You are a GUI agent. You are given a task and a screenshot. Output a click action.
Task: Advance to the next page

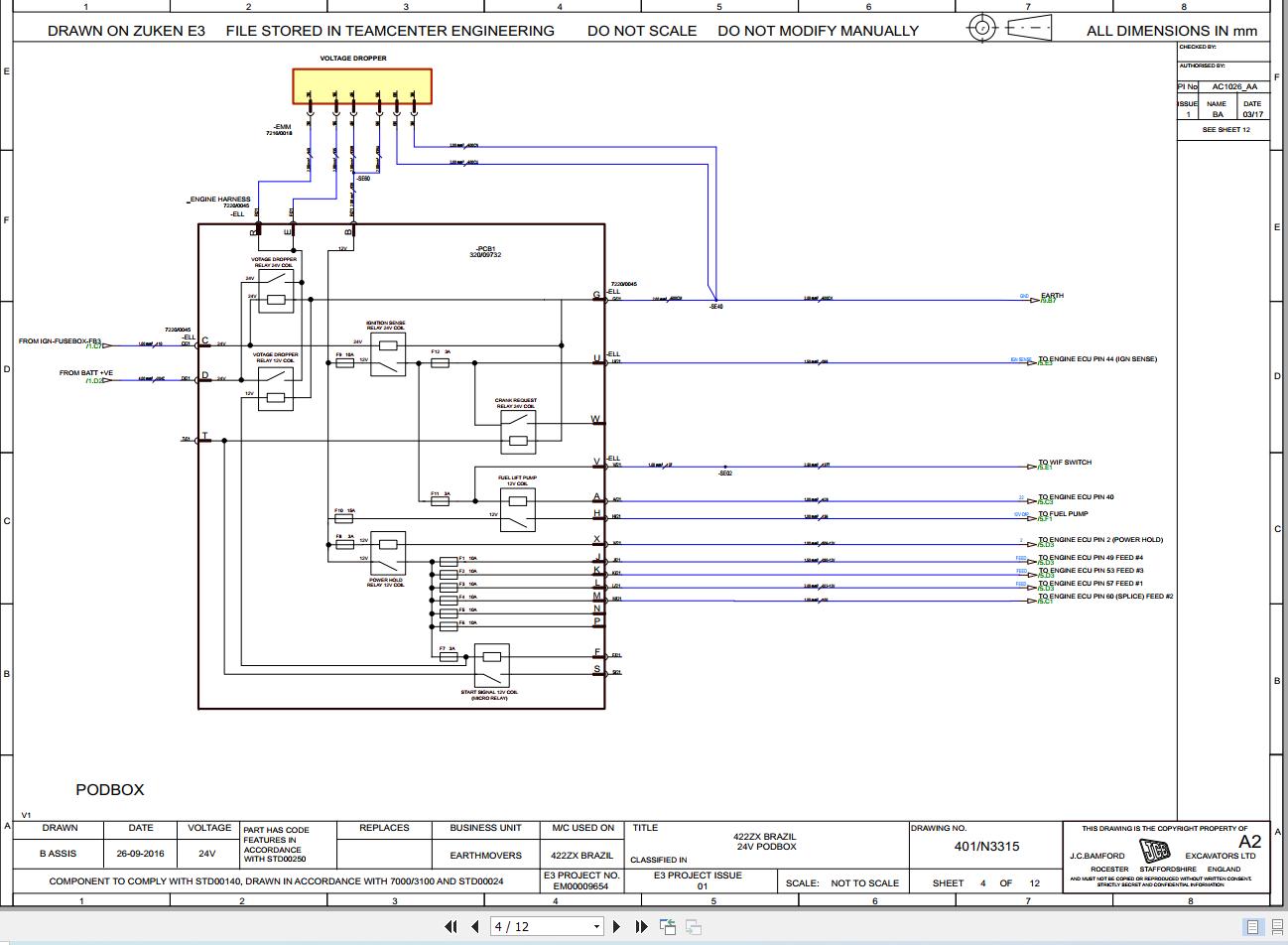616,925
